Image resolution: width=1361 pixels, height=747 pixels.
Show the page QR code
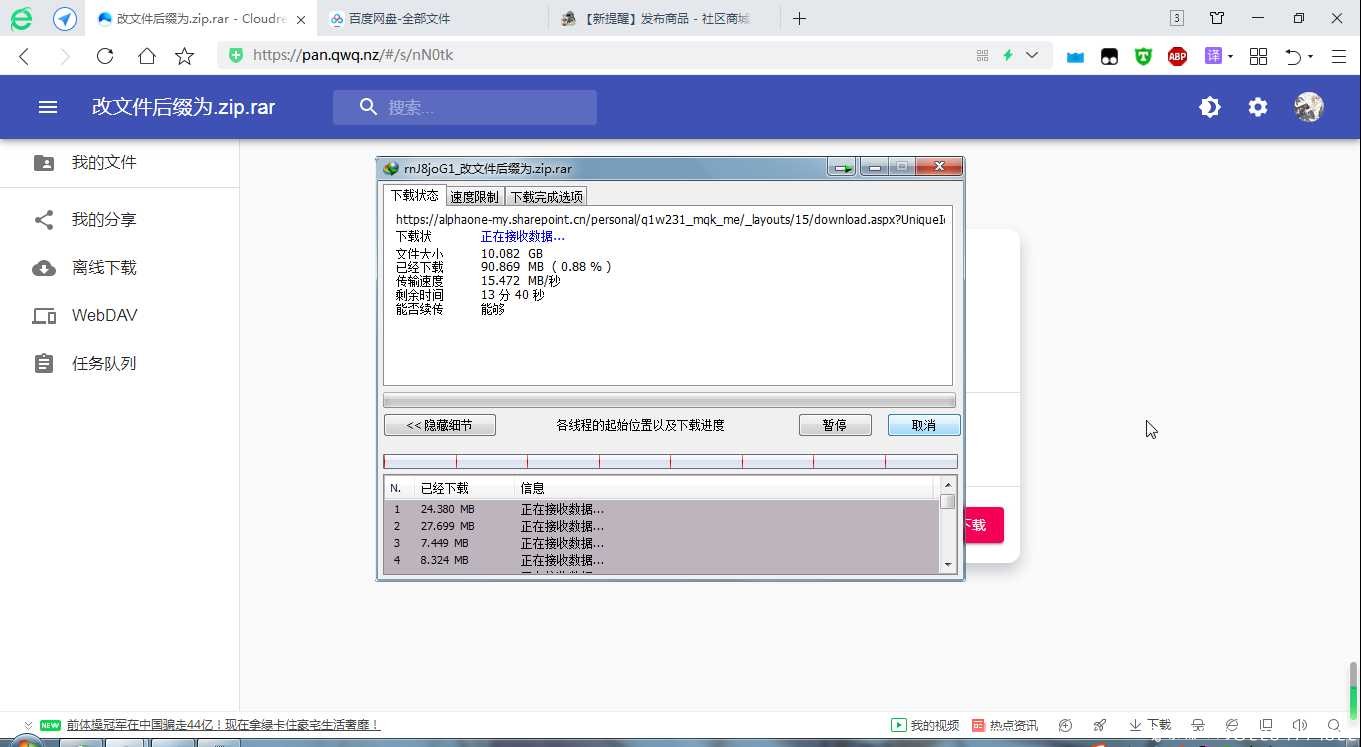tap(982, 55)
